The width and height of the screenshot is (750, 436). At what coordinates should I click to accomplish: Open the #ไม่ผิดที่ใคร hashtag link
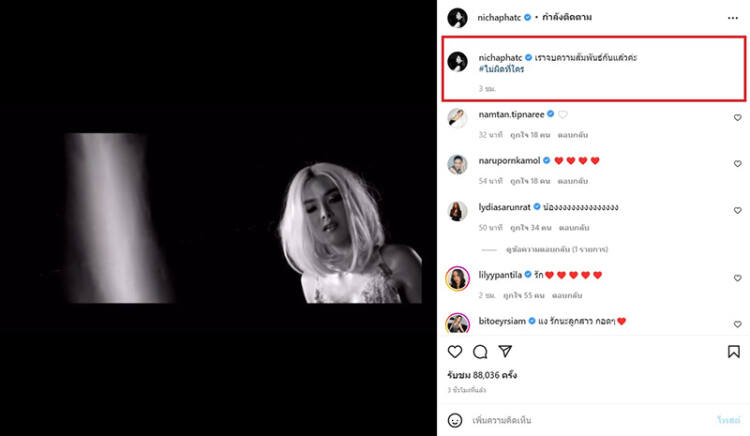pyautogui.click(x=501, y=69)
